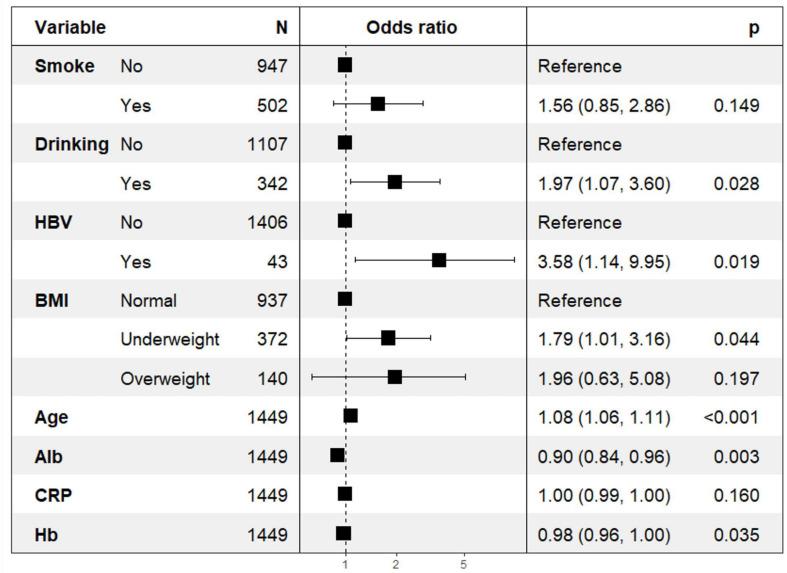787x573 pixels.
Task: Click the BMI Normal Reference text
Action: (x=579, y=300)
